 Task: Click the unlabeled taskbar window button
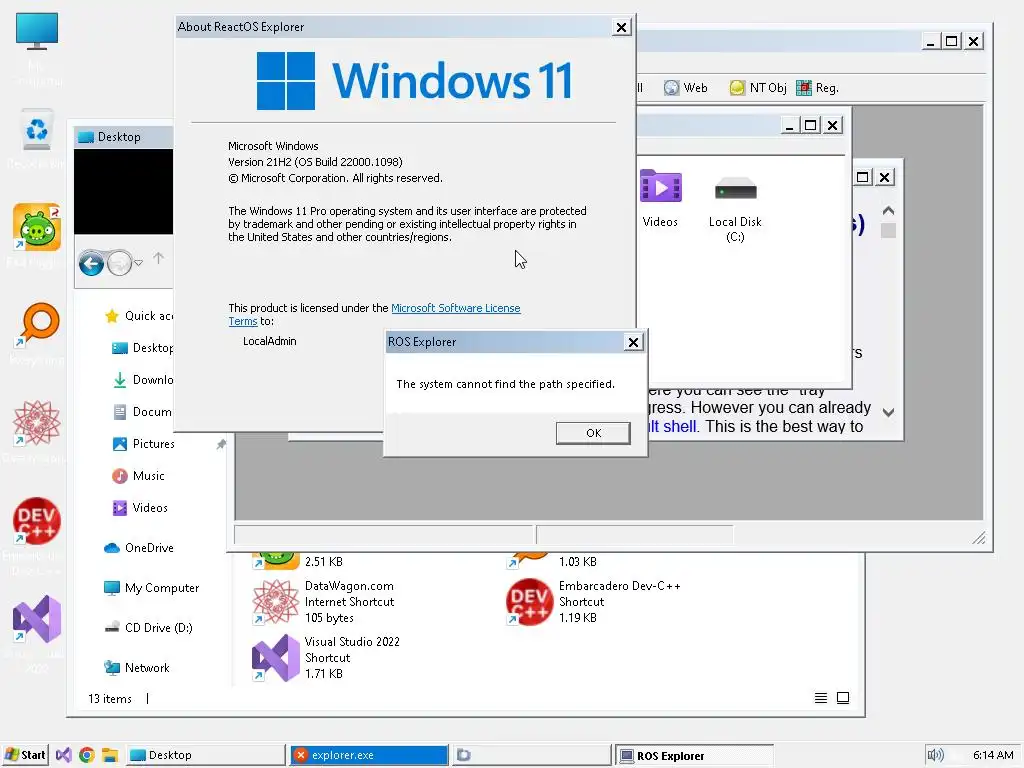point(532,755)
